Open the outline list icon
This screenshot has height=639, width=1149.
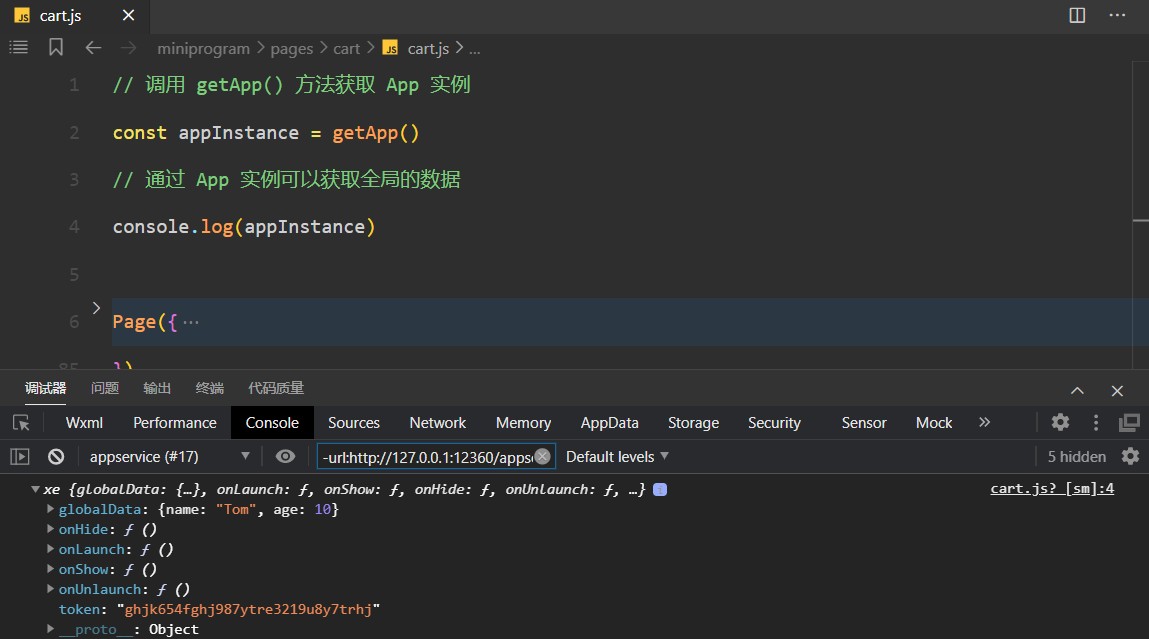click(x=19, y=48)
